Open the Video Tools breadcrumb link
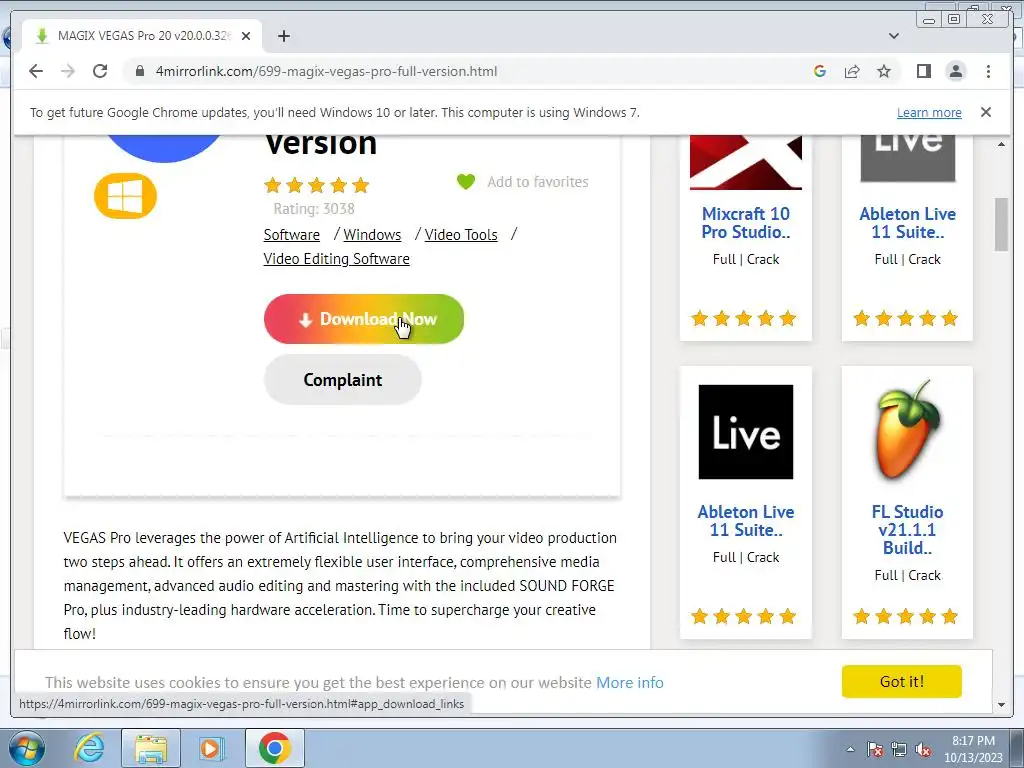1024x768 pixels. click(461, 234)
